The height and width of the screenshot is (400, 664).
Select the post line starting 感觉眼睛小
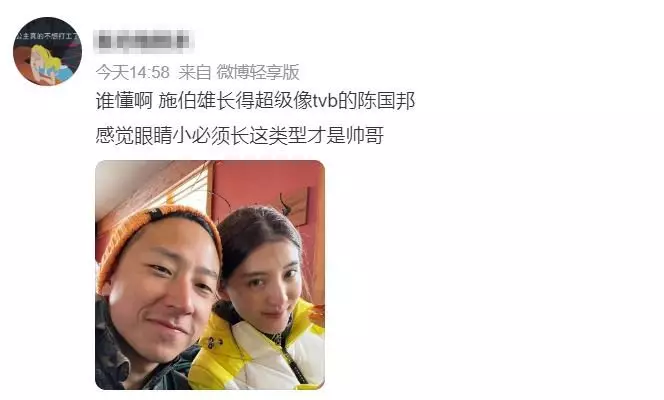tap(240, 135)
